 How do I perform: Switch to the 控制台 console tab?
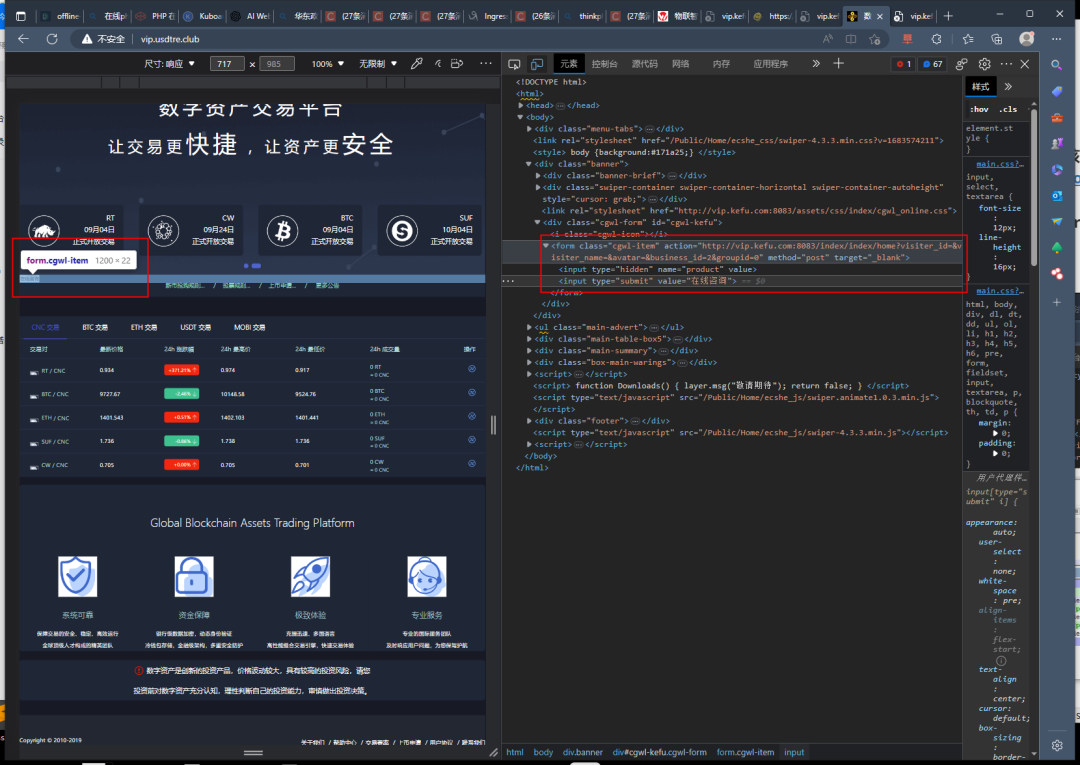[604, 64]
